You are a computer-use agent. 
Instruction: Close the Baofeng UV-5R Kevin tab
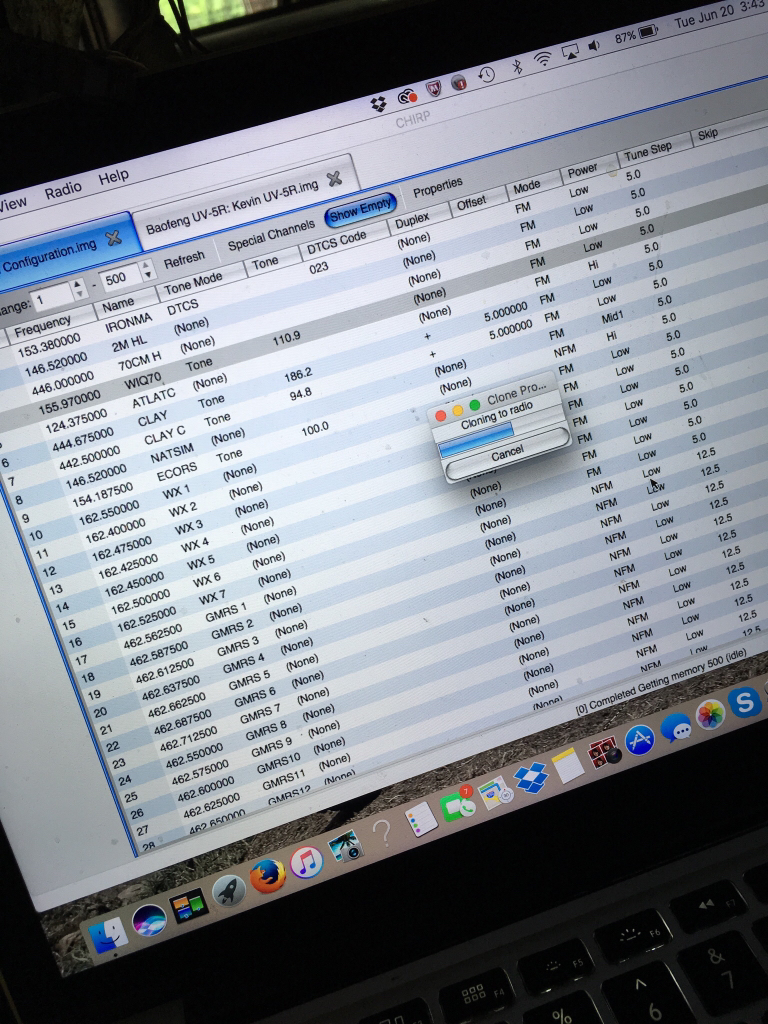click(334, 178)
